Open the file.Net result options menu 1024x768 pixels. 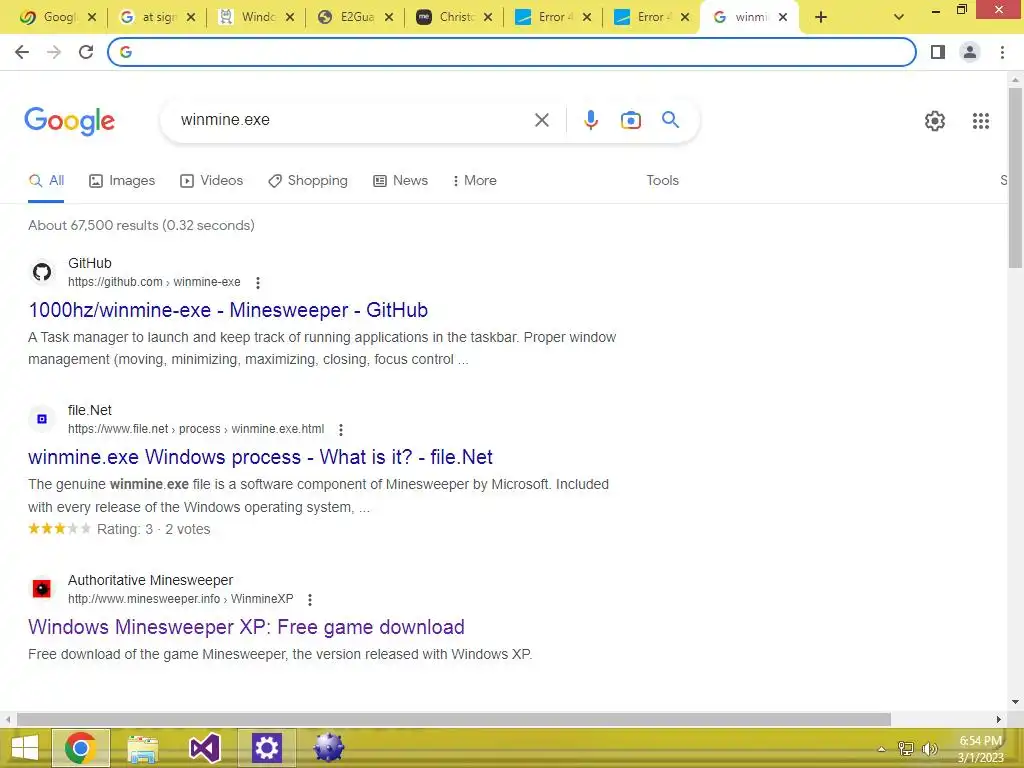pos(341,430)
